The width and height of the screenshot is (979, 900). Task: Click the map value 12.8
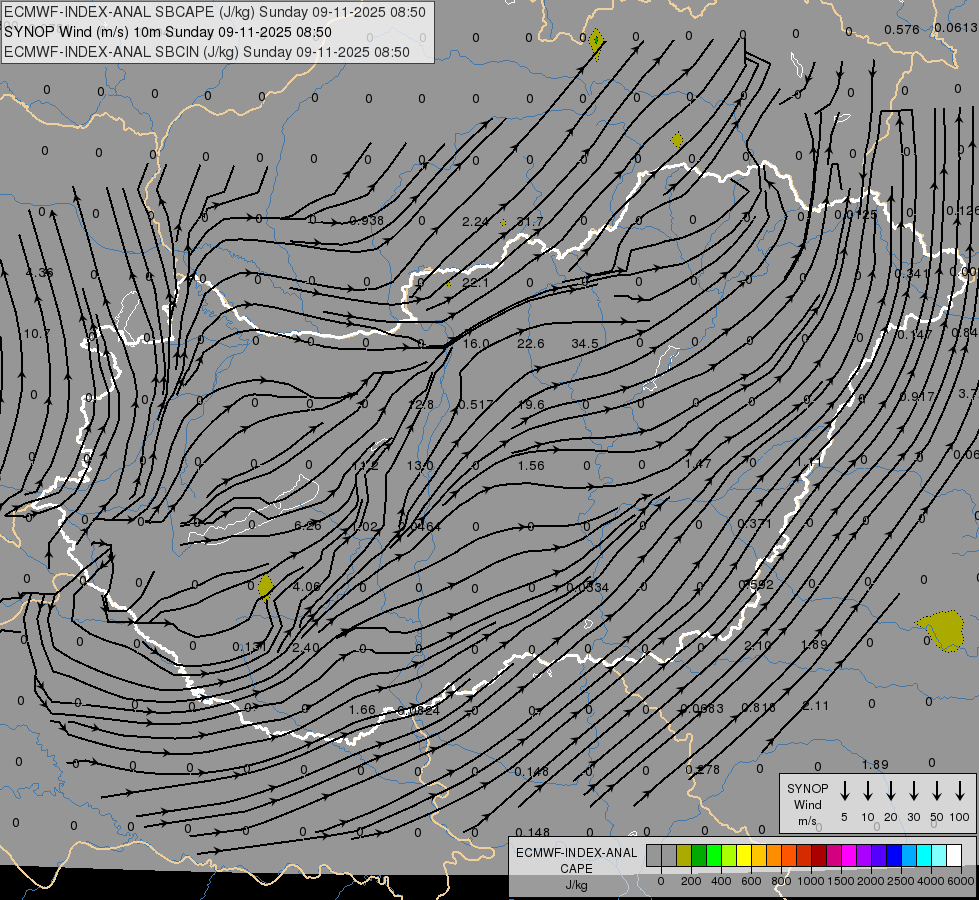tap(421, 405)
